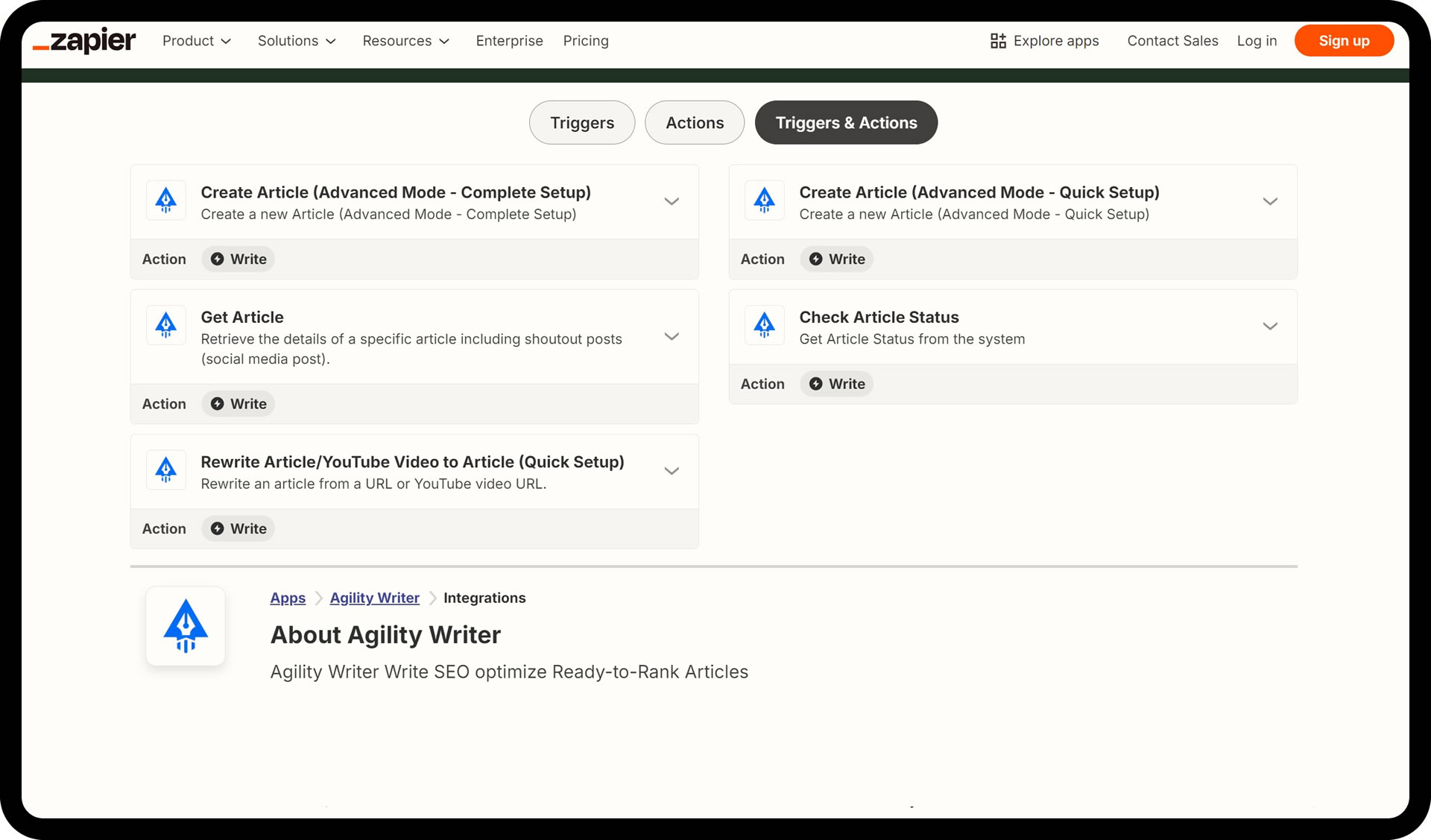This screenshot has height=840, width=1431.
Task: Follow the Agility Writer breadcrumb link
Action: tap(374, 598)
